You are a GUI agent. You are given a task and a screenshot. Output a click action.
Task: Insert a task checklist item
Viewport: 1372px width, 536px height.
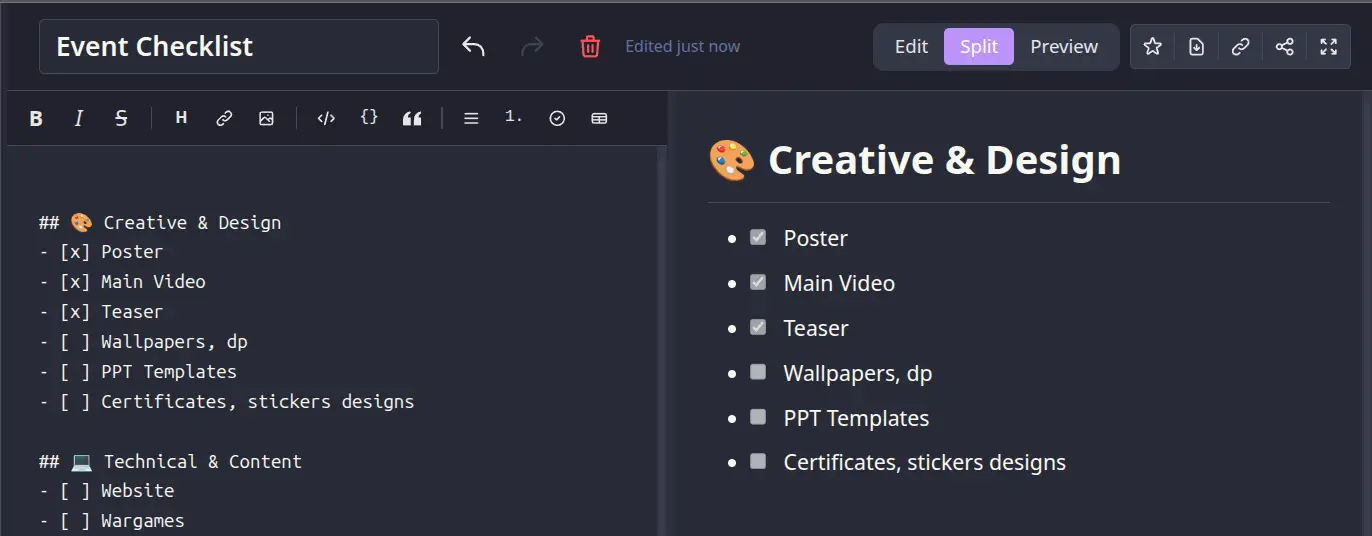[x=557, y=118]
